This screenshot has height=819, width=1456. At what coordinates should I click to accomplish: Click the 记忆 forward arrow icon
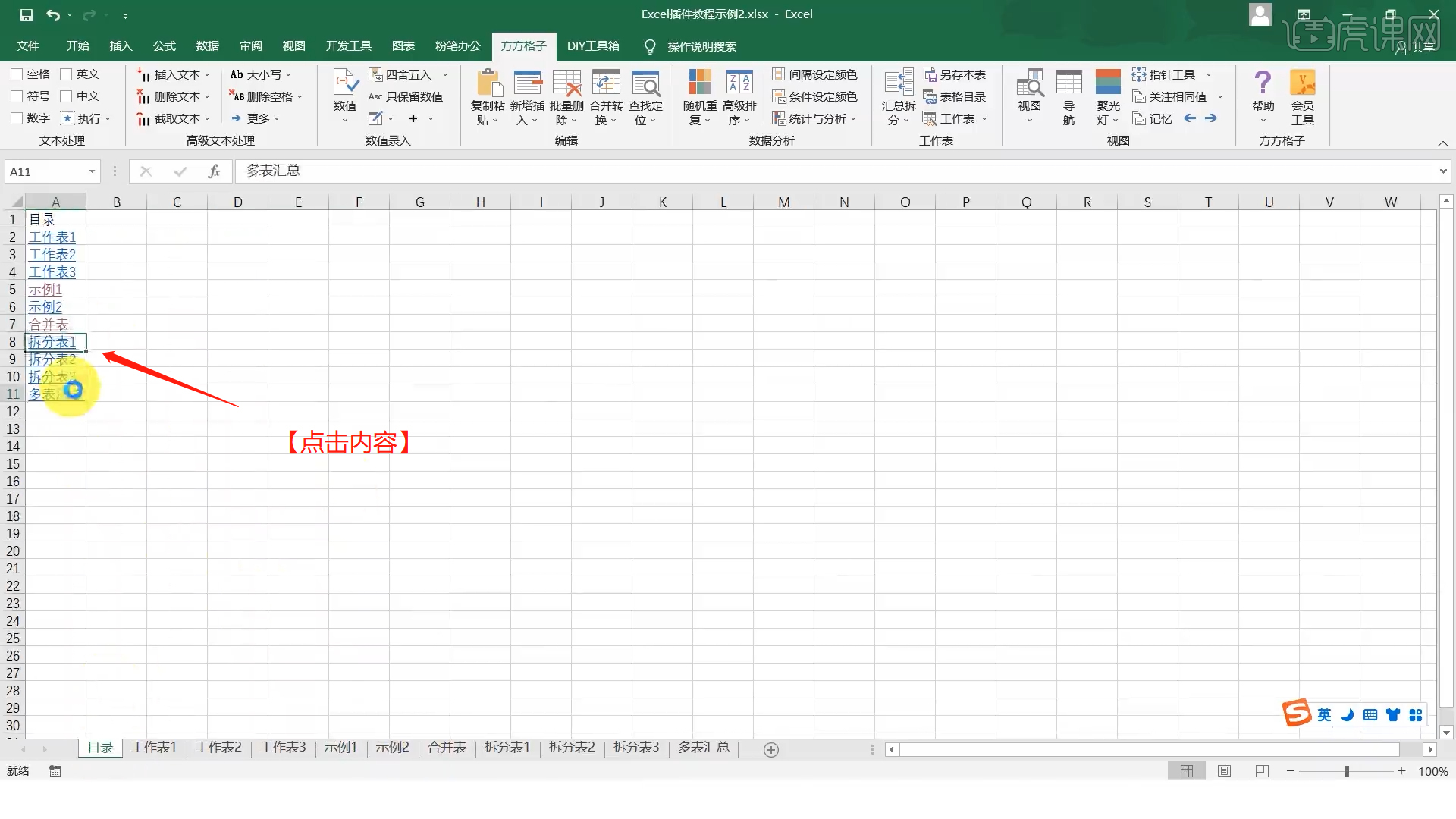click(1211, 118)
